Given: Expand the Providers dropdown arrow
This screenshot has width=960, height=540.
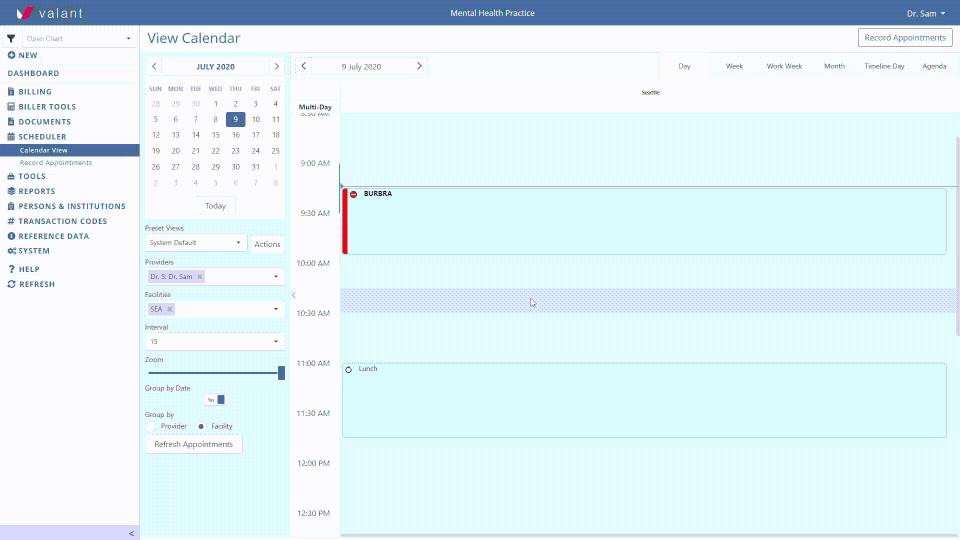Looking at the screenshot, I should point(276,277).
